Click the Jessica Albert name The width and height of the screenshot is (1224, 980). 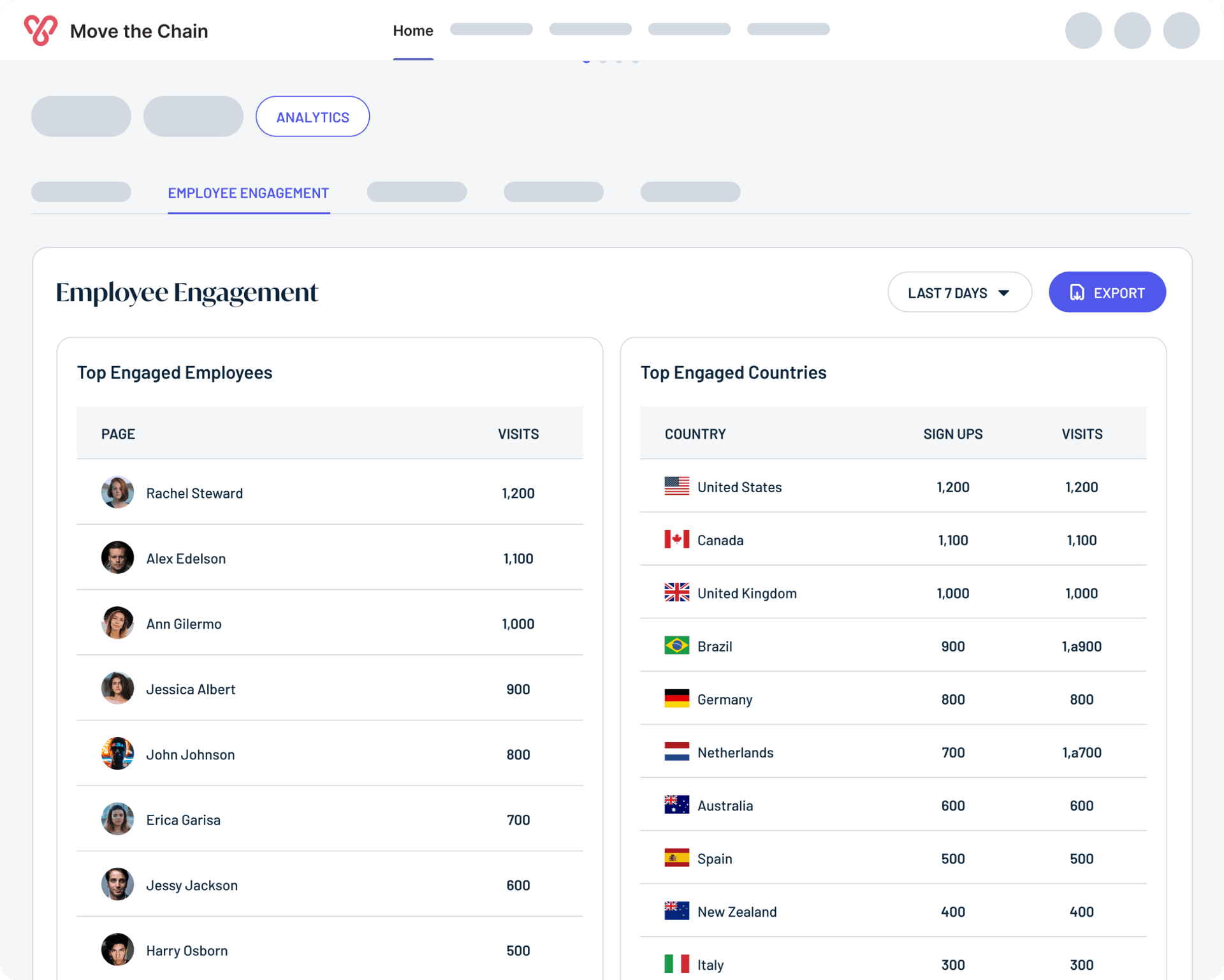coord(191,689)
